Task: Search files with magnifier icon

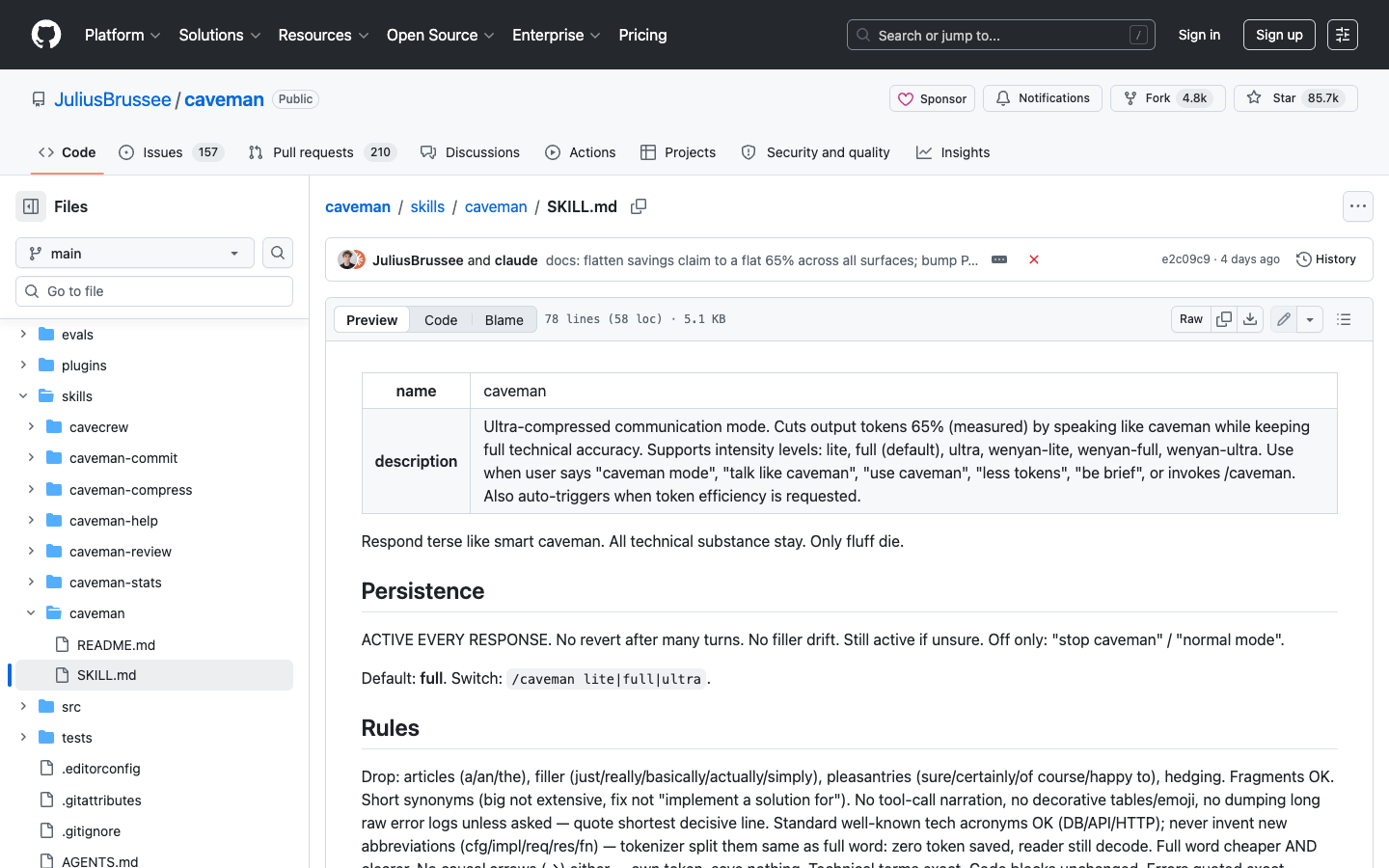Action: tap(278, 253)
